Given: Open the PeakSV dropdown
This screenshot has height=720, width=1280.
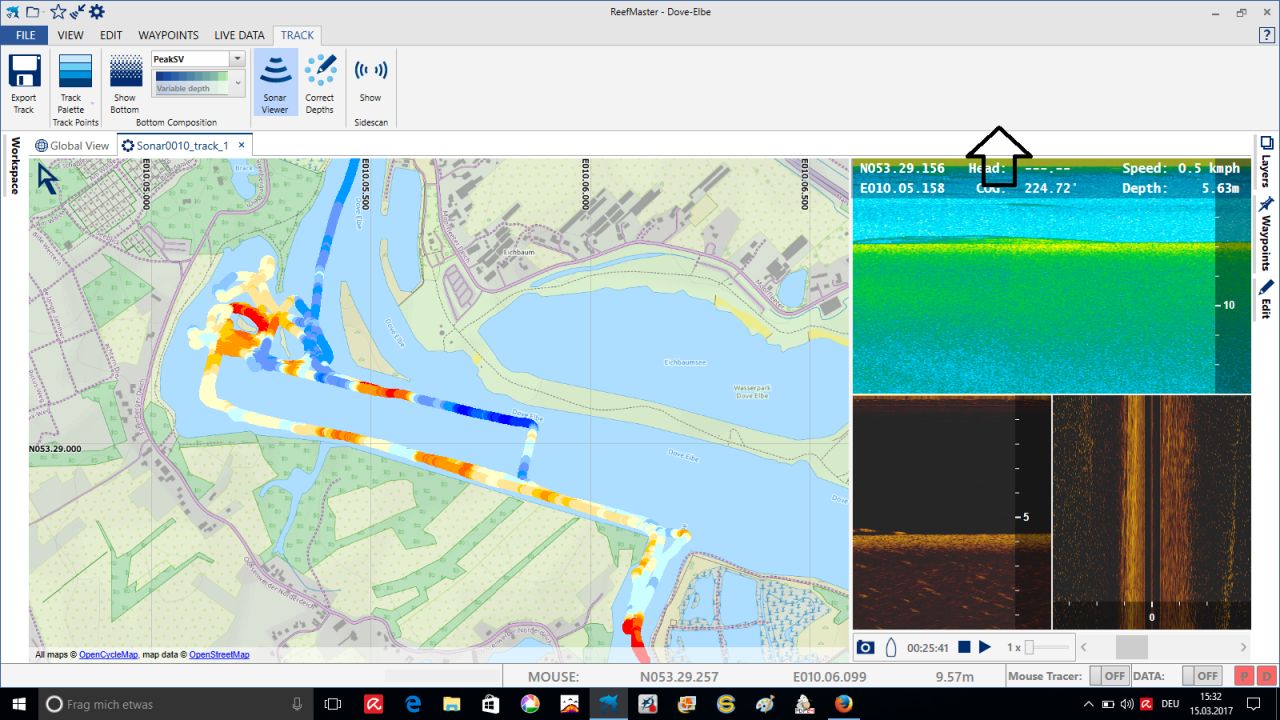Looking at the screenshot, I should (x=237, y=59).
